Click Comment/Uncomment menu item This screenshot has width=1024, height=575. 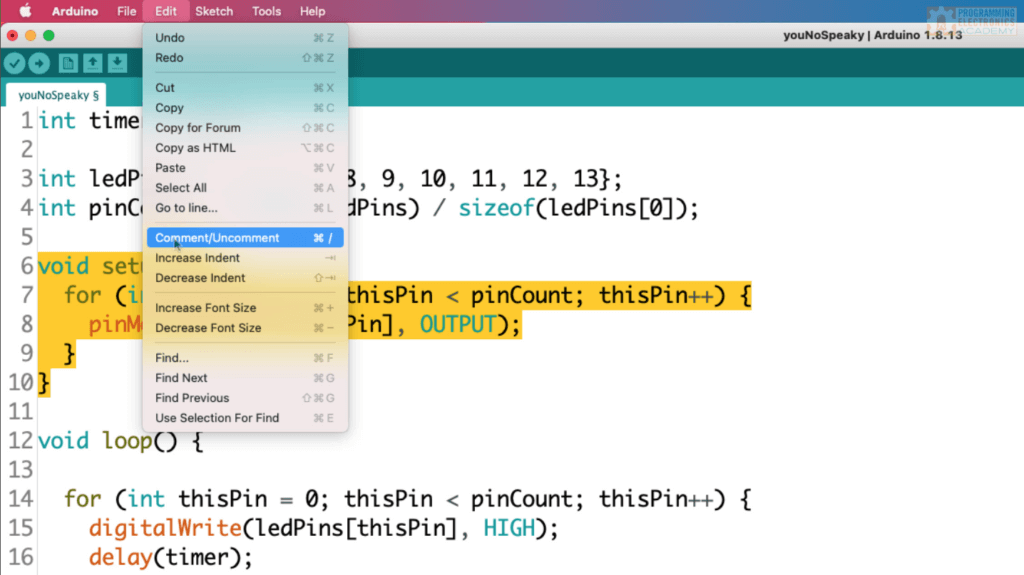pyautogui.click(x=245, y=238)
